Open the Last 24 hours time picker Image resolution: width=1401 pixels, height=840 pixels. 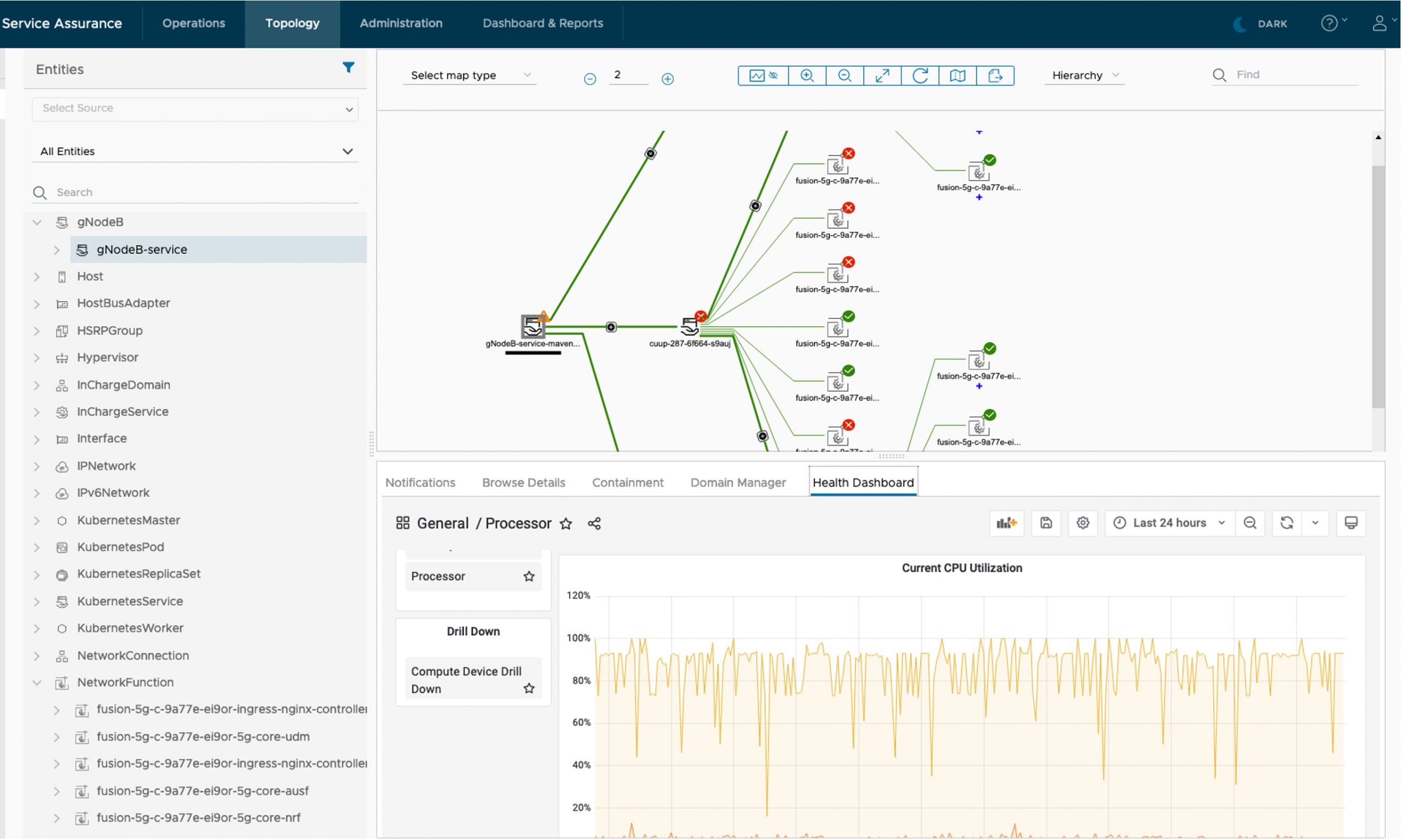1169,523
